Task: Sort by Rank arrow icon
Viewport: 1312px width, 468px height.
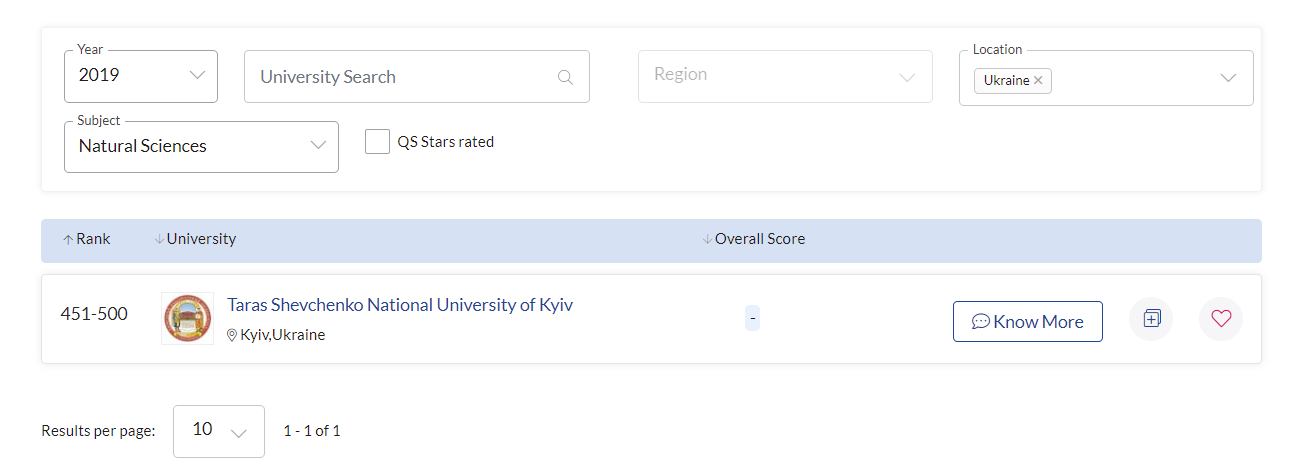Action: click(68, 240)
